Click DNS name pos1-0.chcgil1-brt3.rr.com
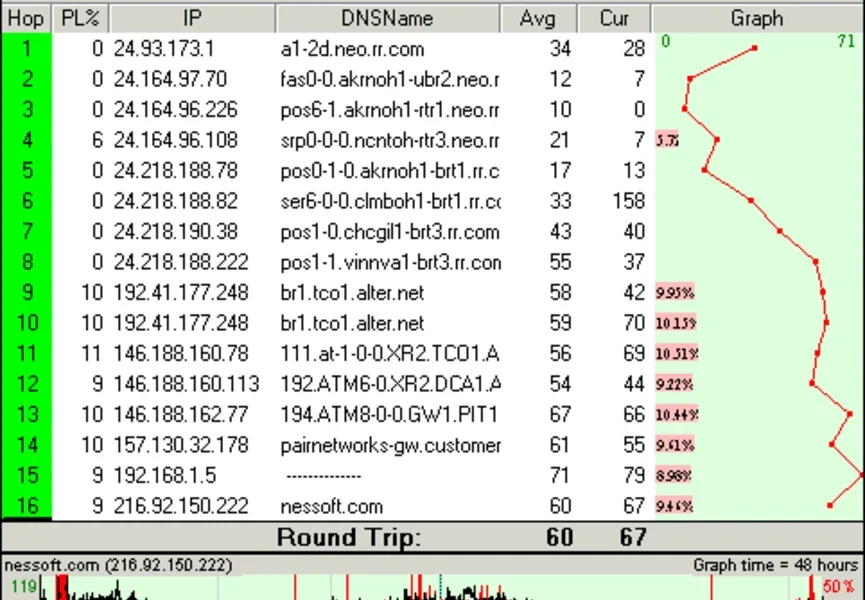Image resolution: width=865 pixels, height=600 pixels. (389, 232)
